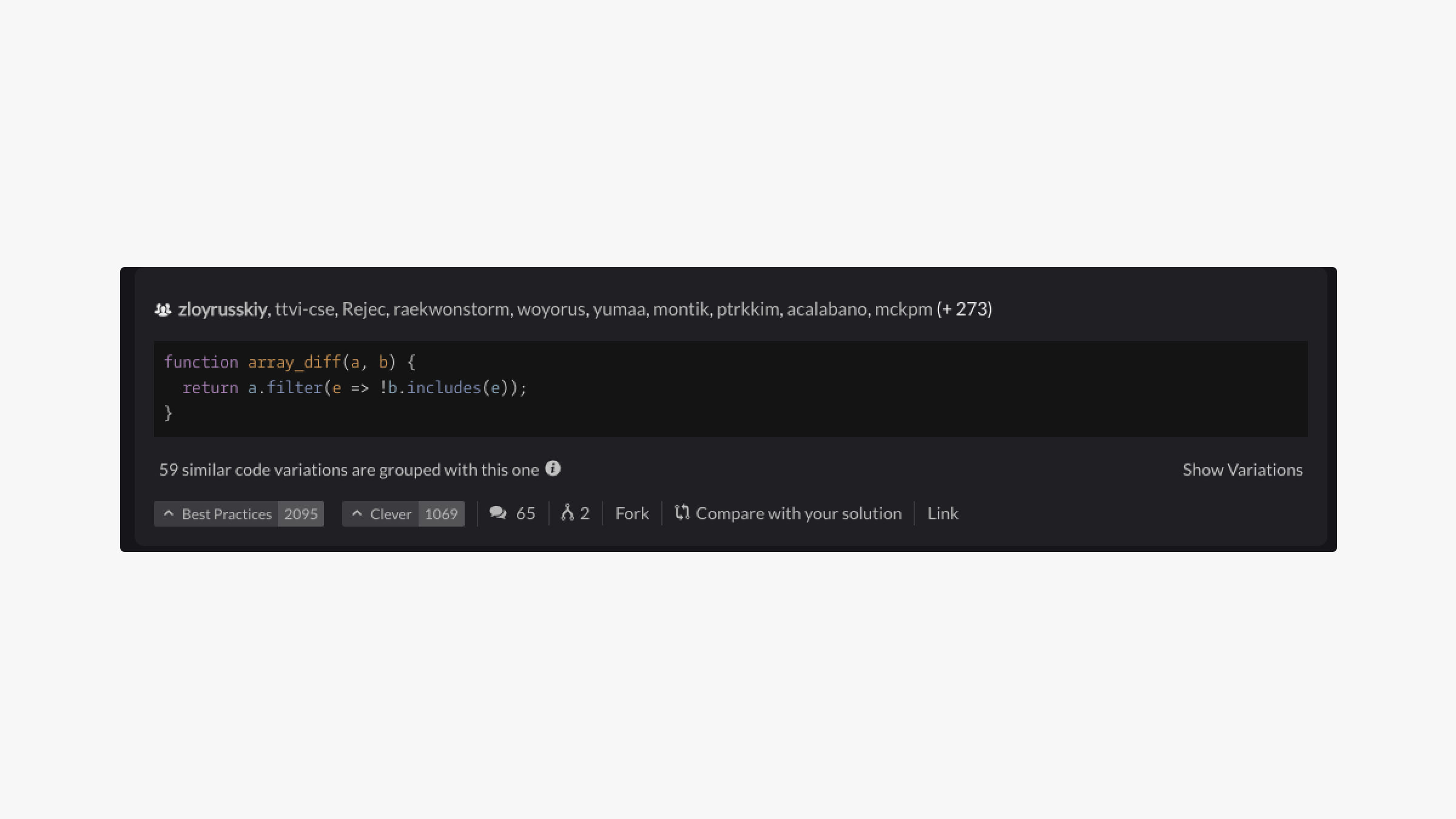The height and width of the screenshot is (819, 1456).
Task: Click the Fork link
Action: (x=632, y=514)
